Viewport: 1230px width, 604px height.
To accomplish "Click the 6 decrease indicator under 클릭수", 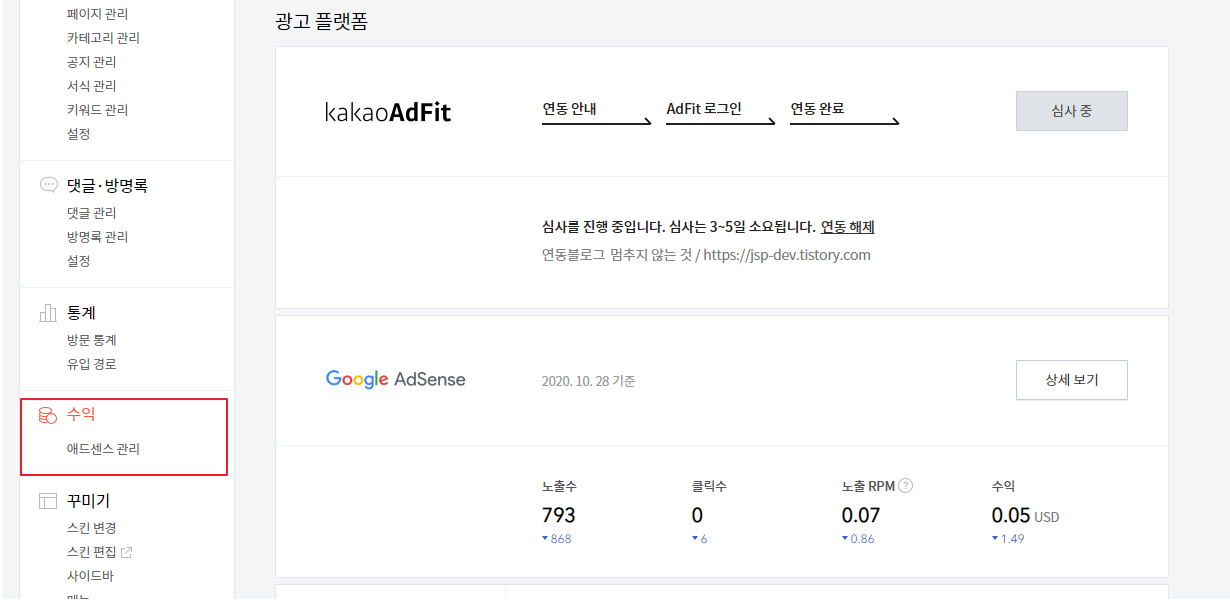I will click(699, 539).
